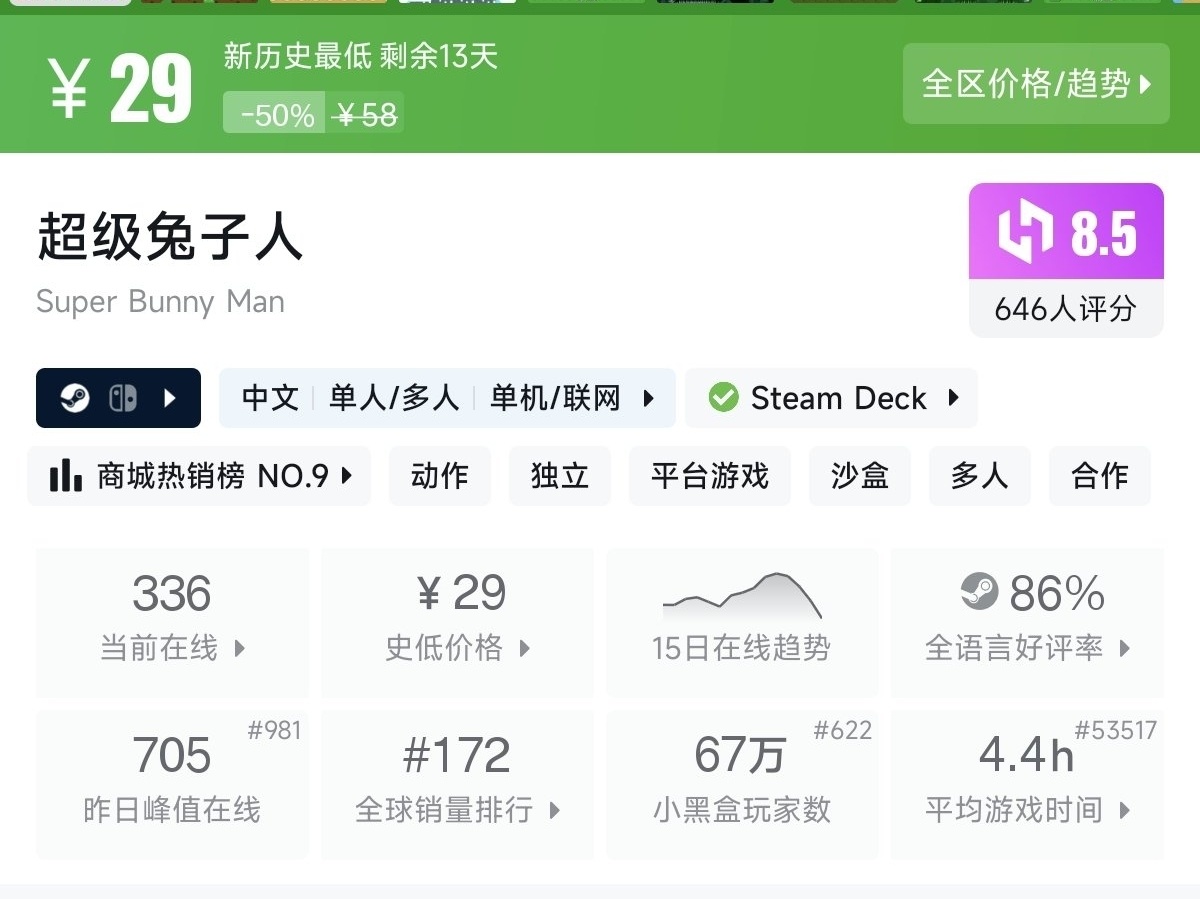
Task: Click the green Steam Deck verified checkmark
Action: pos(723,398)
